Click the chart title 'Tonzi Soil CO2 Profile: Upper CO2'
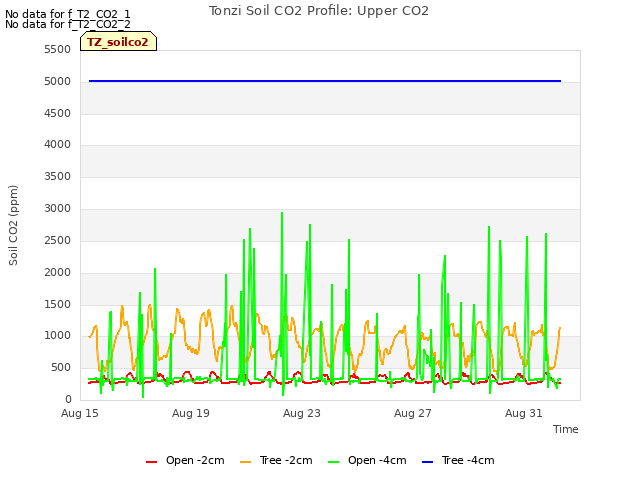 point(319,11)
